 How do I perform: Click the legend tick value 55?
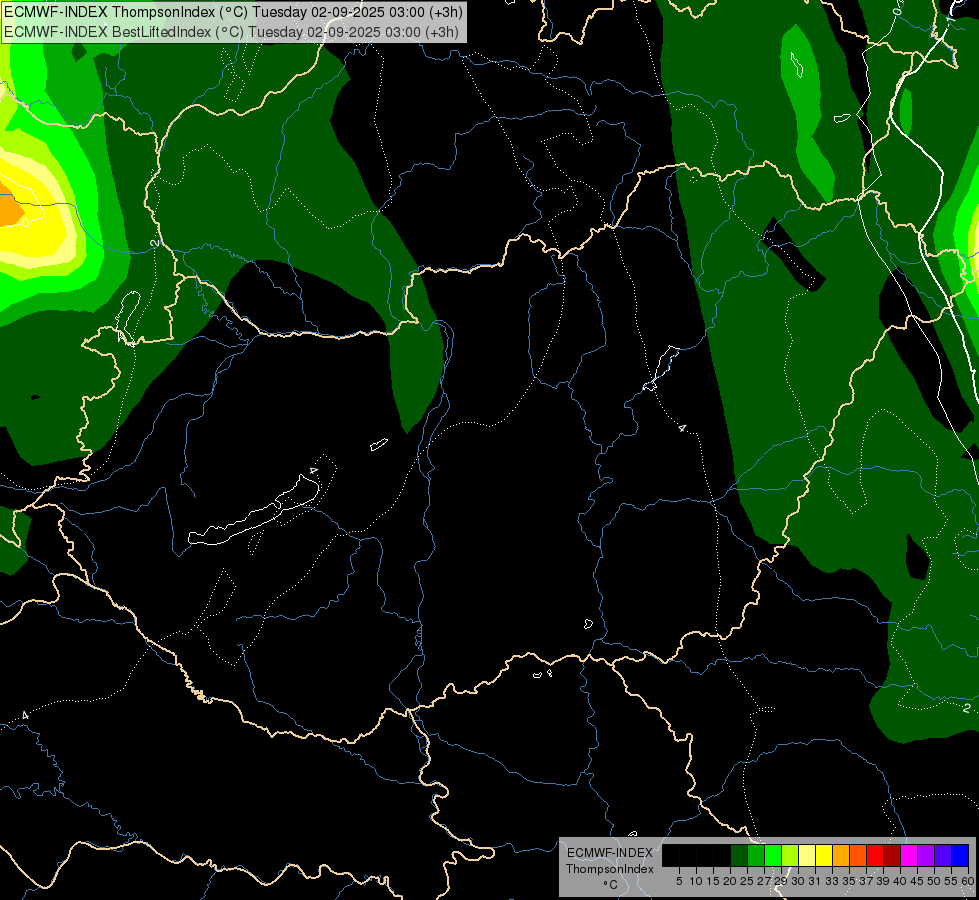(952, 881)
